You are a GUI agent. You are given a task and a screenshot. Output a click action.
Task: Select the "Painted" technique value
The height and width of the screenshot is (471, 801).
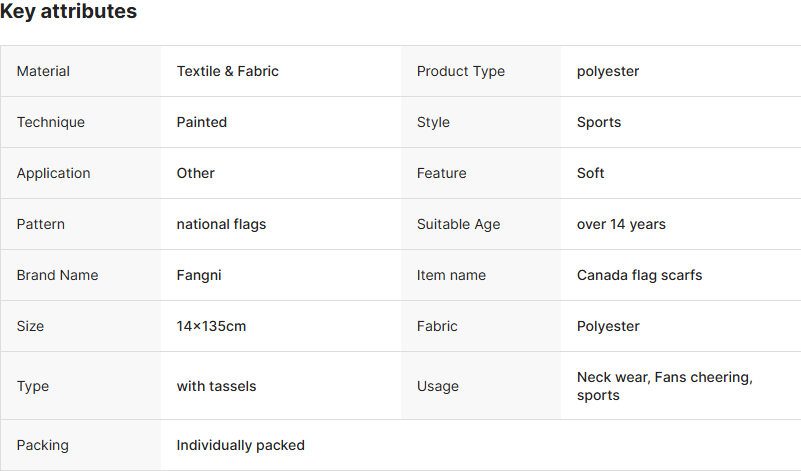pos(202,122)
